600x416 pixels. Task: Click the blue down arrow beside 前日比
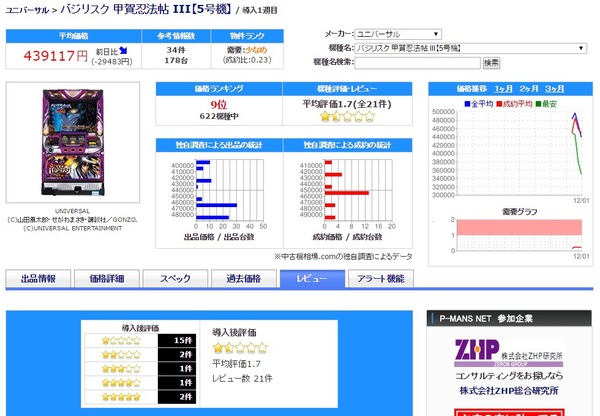[123, 51]
